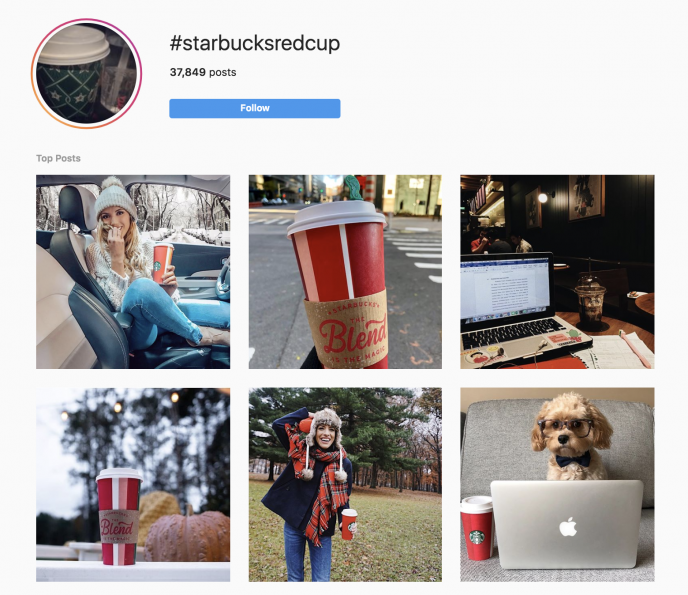The width and height of the screenshot is (688, 595).
Task: Click the fur hat on park woman
Action: [x=325, y=424]
